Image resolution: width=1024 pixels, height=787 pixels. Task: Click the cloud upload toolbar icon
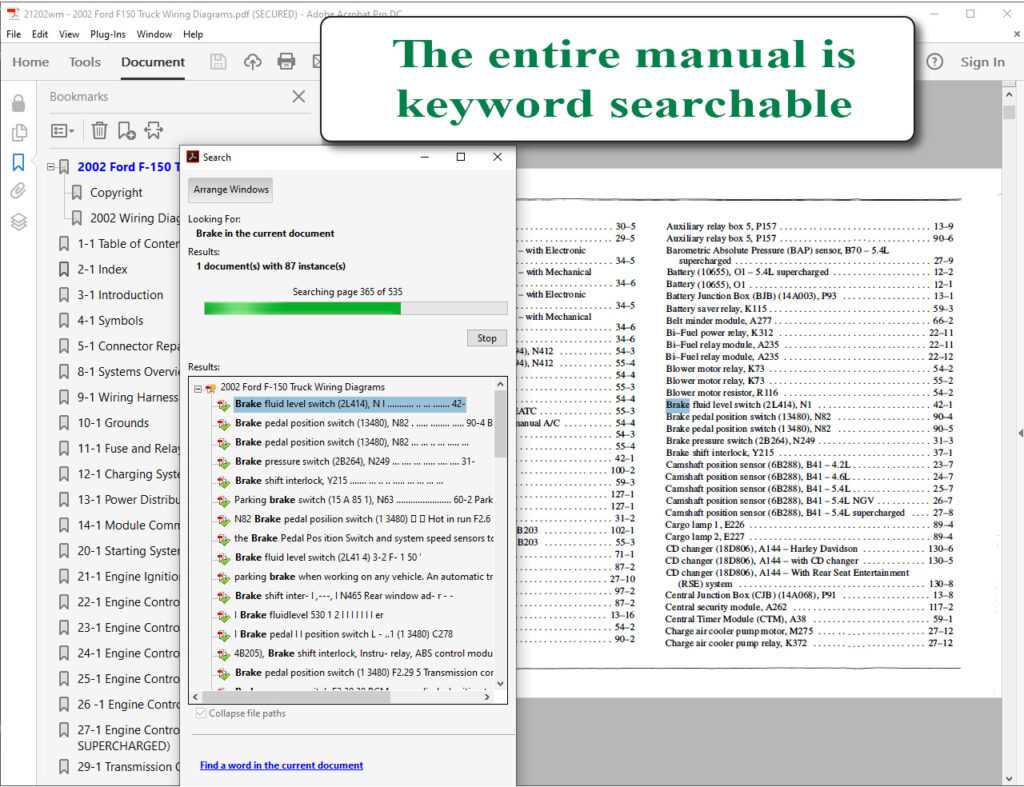pos(253,62)
